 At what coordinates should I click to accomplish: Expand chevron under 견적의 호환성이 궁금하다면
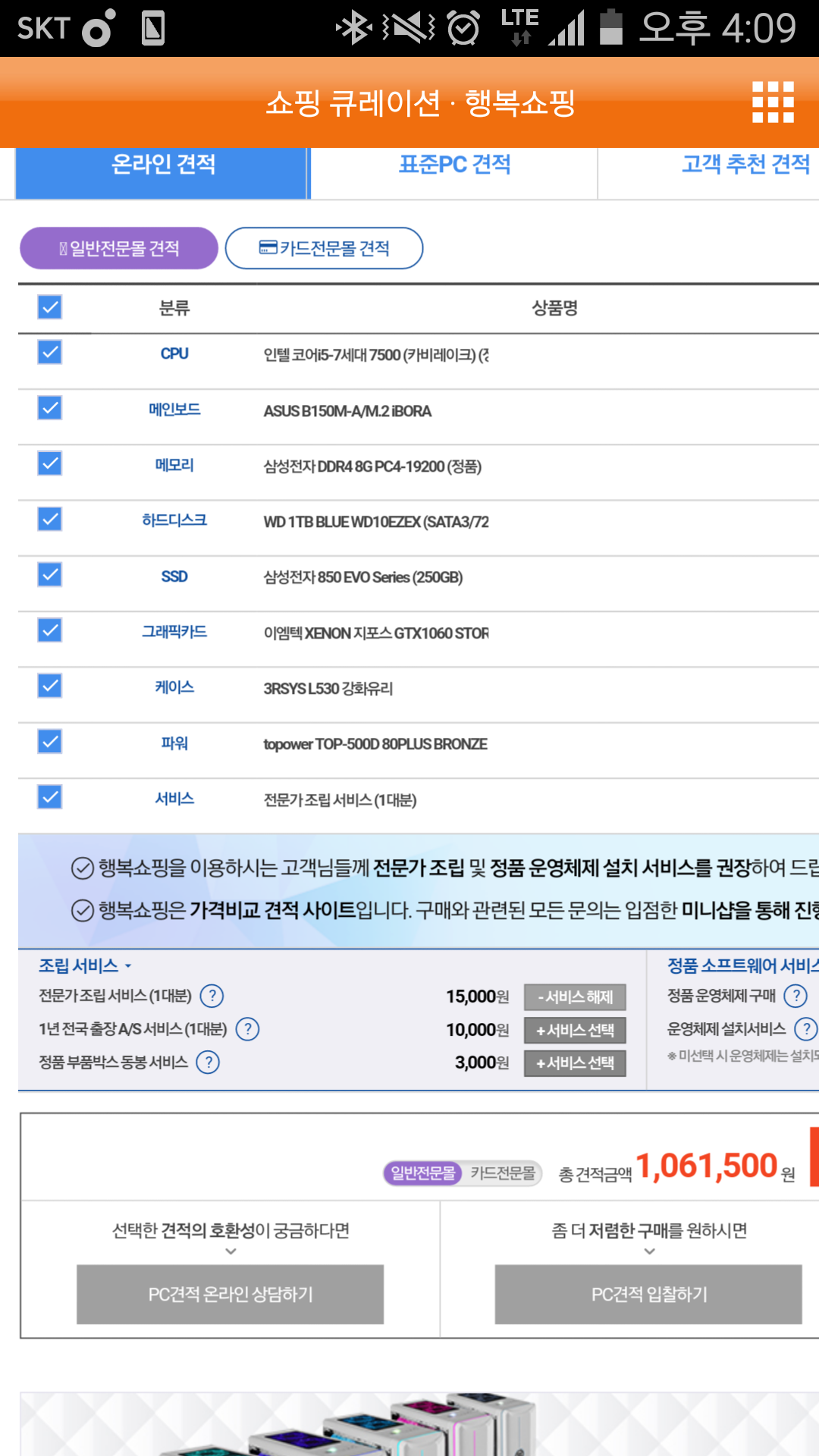(x=231, y=1251)
